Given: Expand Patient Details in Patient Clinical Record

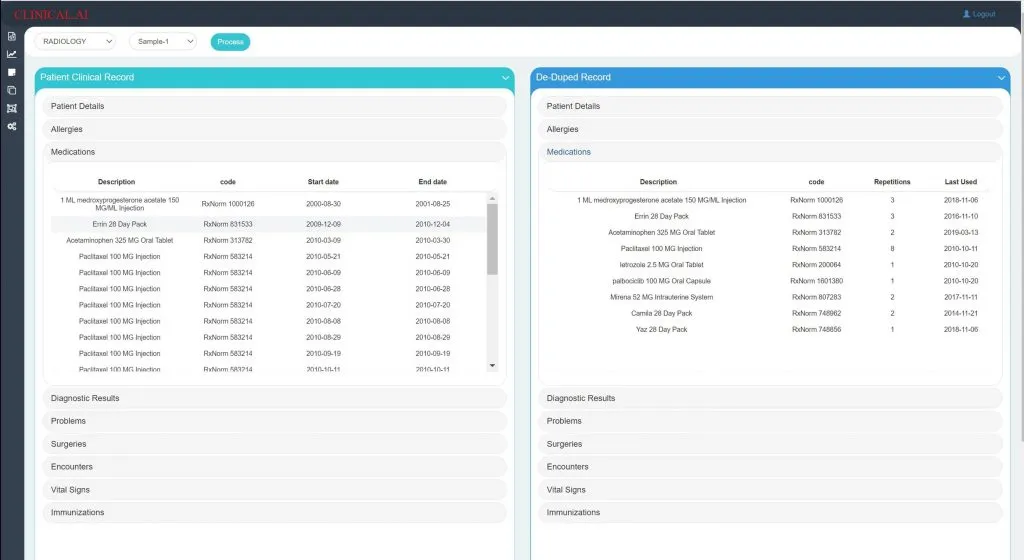Looking at the screenshot, I should (x=274, y=106).
